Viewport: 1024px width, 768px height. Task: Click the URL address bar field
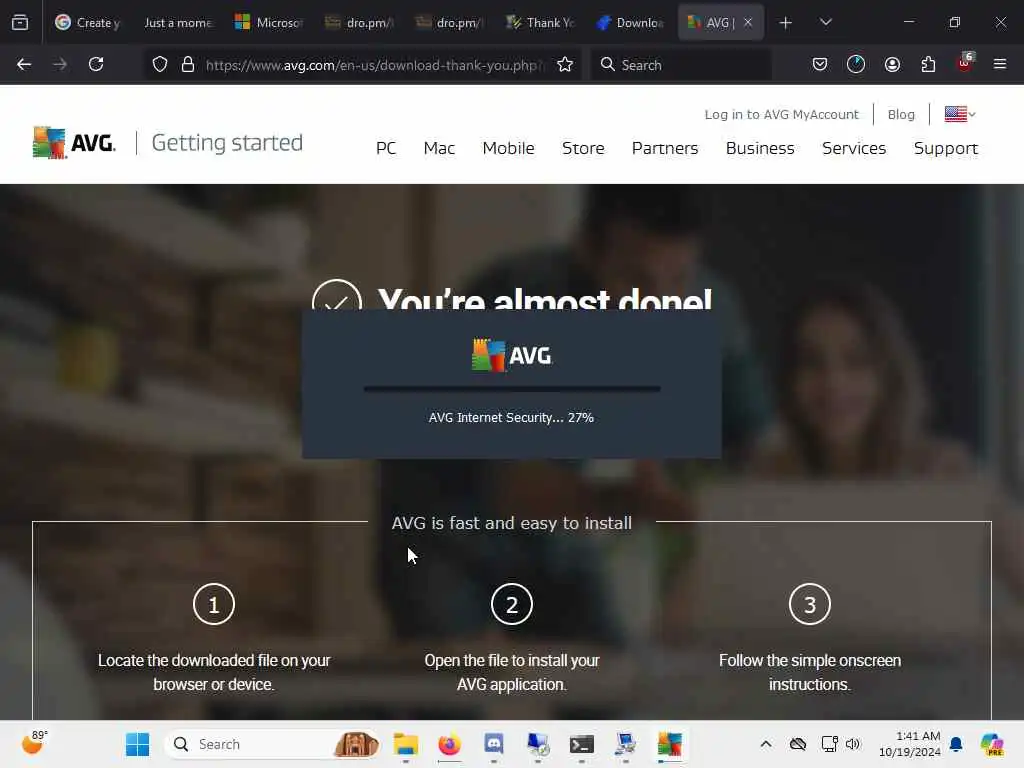[x=372, y=65]
